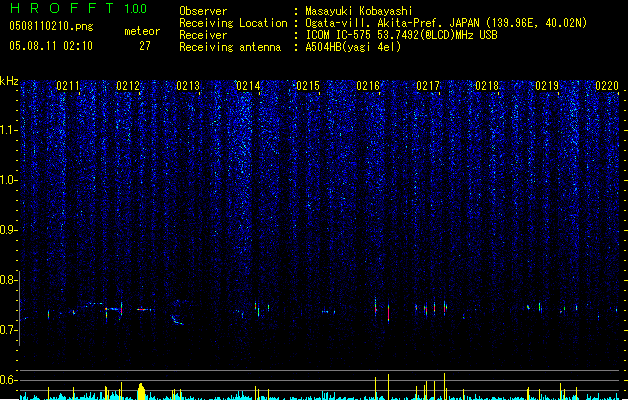Image resolution: width=629 pixels, height=400 pixels.
Task: Click the Receiving Location label
Action: (x=233, y=23)
